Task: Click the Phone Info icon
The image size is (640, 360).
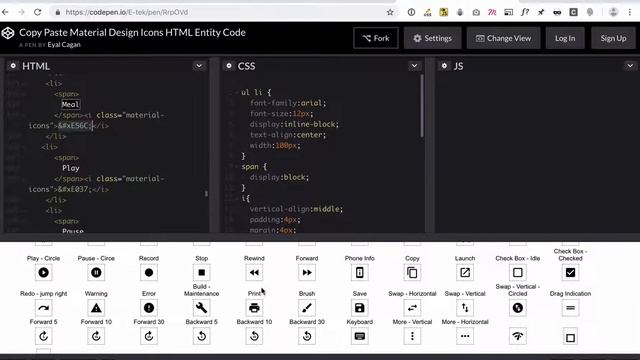Action: [360, 273]
